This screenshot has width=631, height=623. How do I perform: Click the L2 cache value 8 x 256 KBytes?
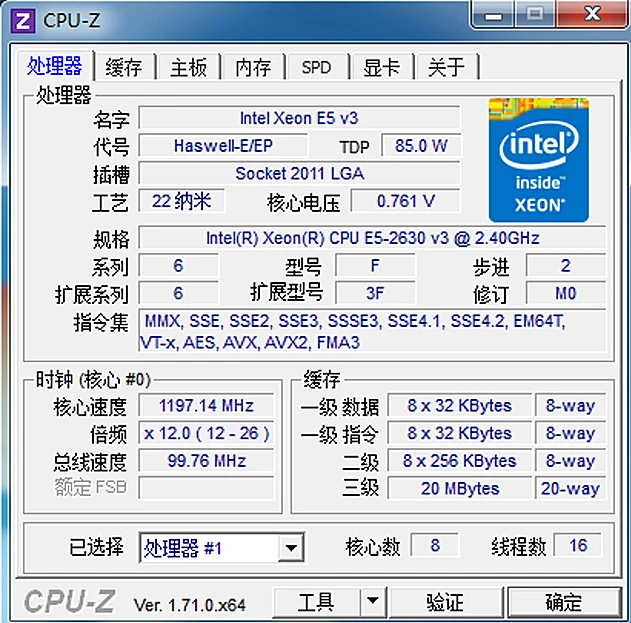pyautogui.click(x=460, y=461)
